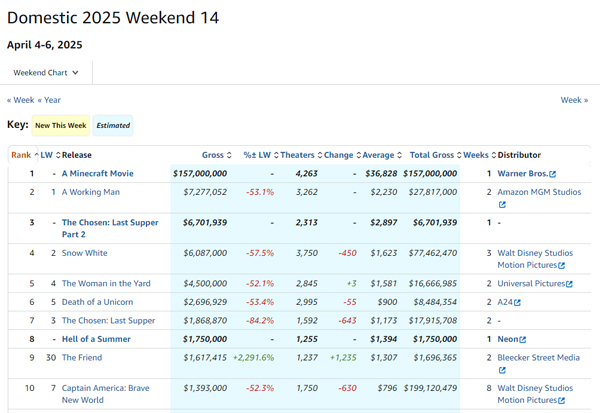The width and height of the screenshot is (600, 413).
Task: Open external link icon beside Neon
Action: 523,340
